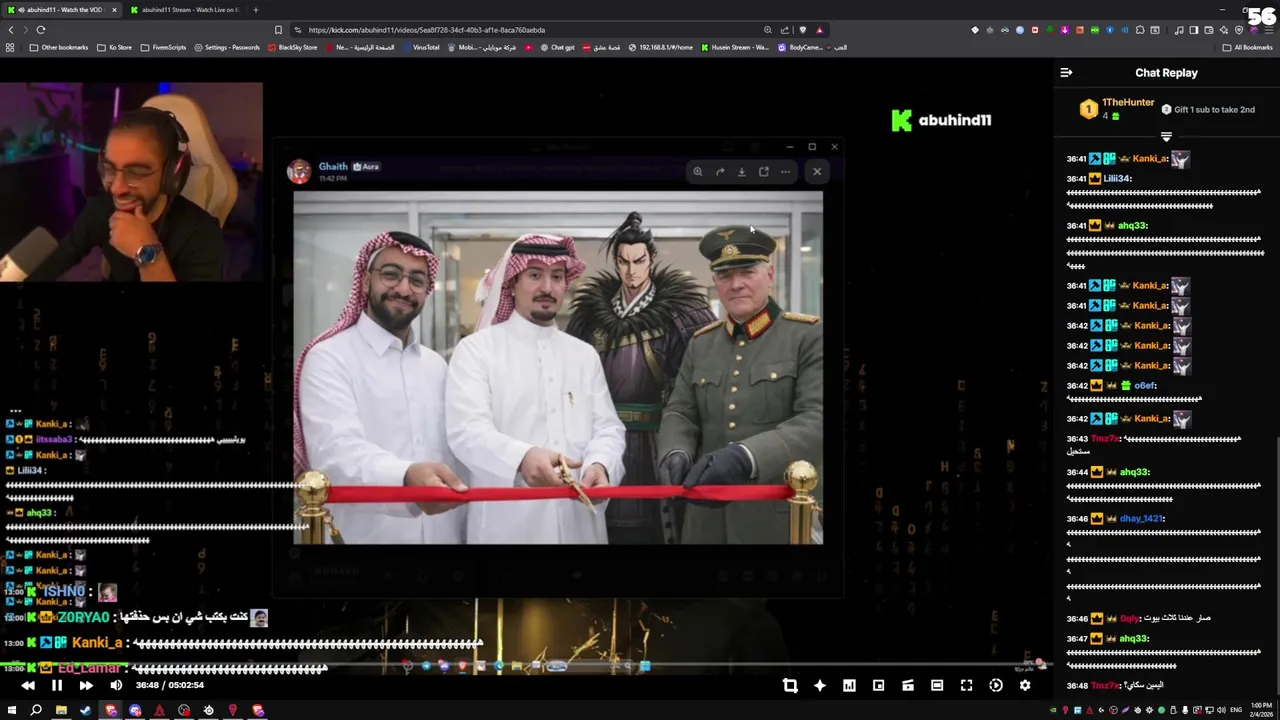Open Settings - Passwords bookmark

tap(227, 47)
